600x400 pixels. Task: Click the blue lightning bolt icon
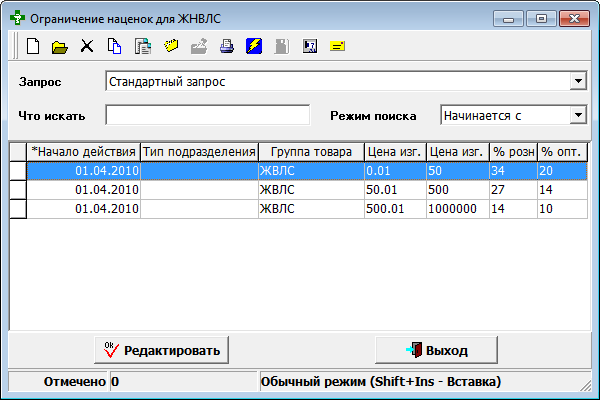pyautogui.click(x=254, y=46)
